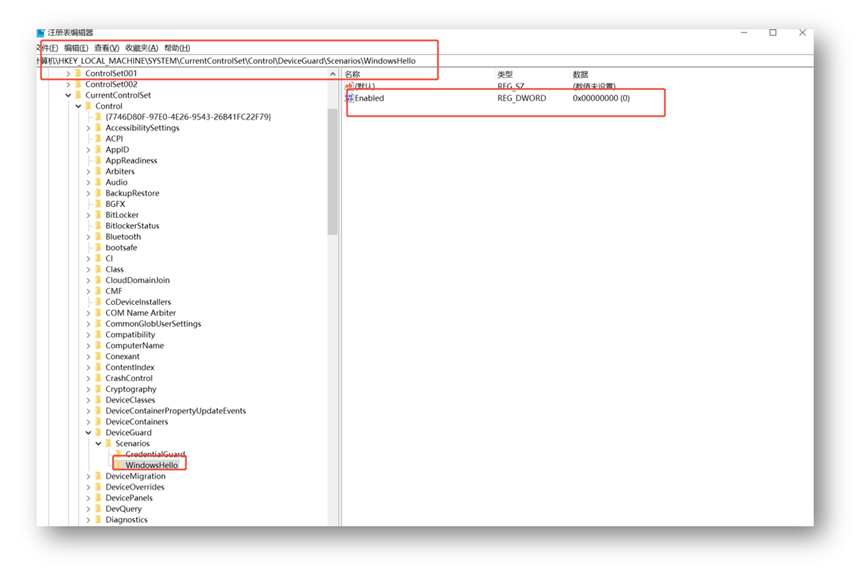Select the Conexant key
The height and width of the screenshot is (568, 865).
(x=122, y=357)
